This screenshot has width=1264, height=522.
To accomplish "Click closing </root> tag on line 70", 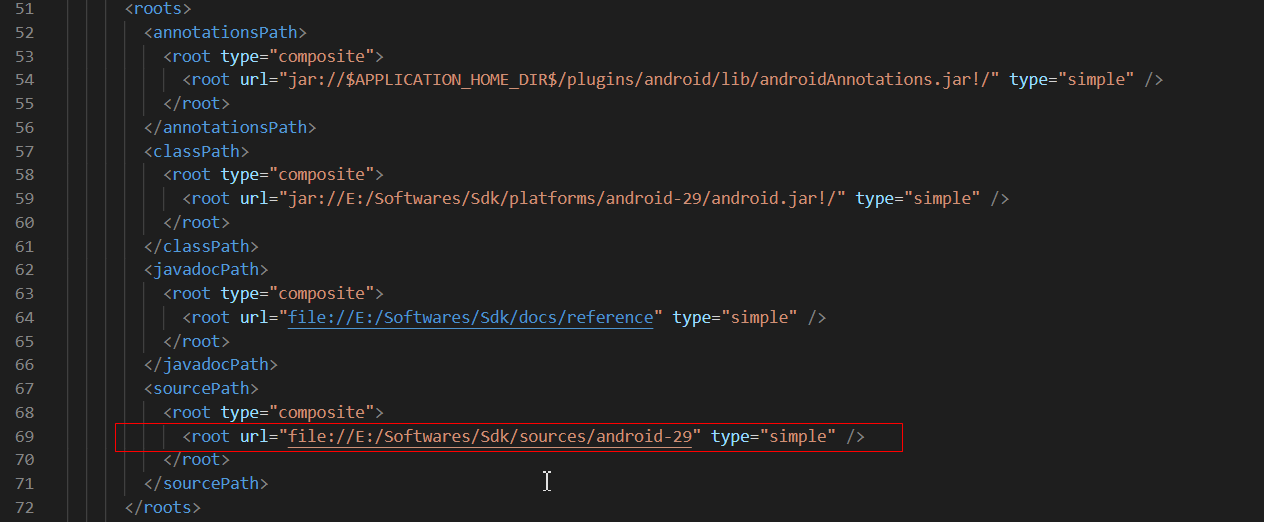I will [x=196, y=460].
